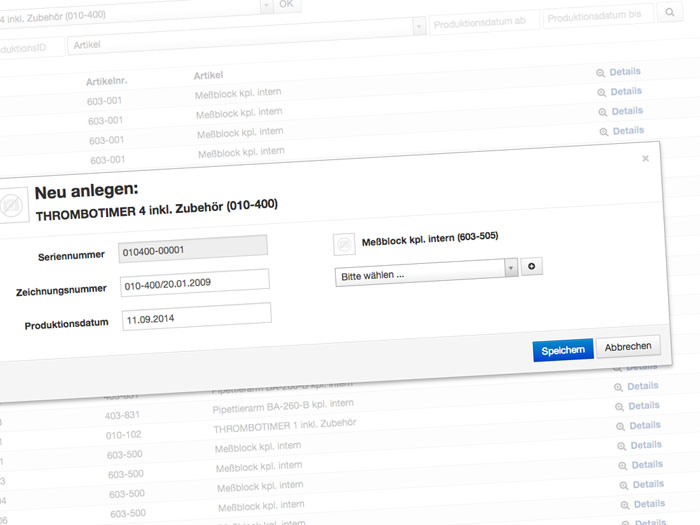
Task: Click the image placeholder beside Neu anlegen heading
Action: 11,205
